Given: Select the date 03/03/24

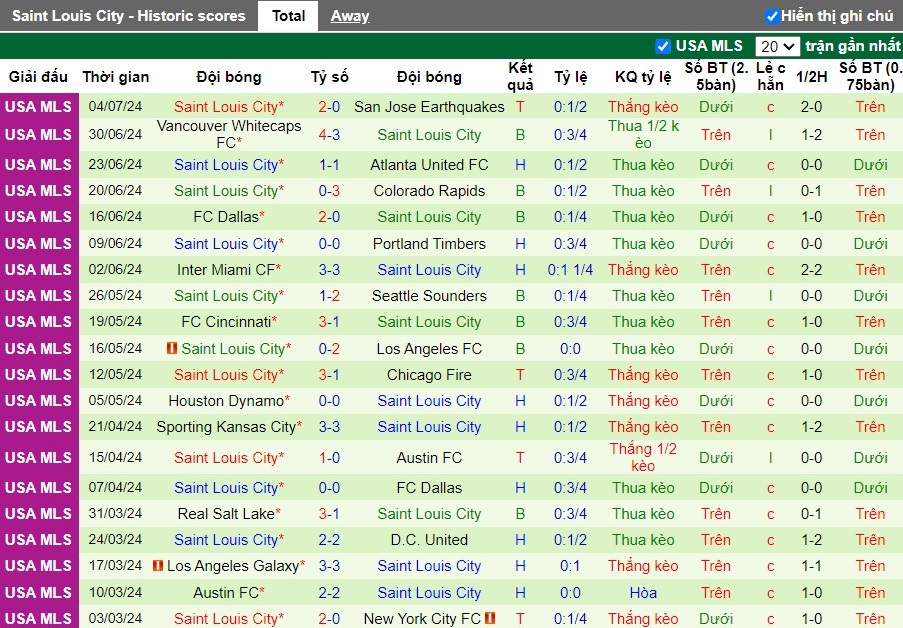Looking at the screenshot, I should 115,618.
